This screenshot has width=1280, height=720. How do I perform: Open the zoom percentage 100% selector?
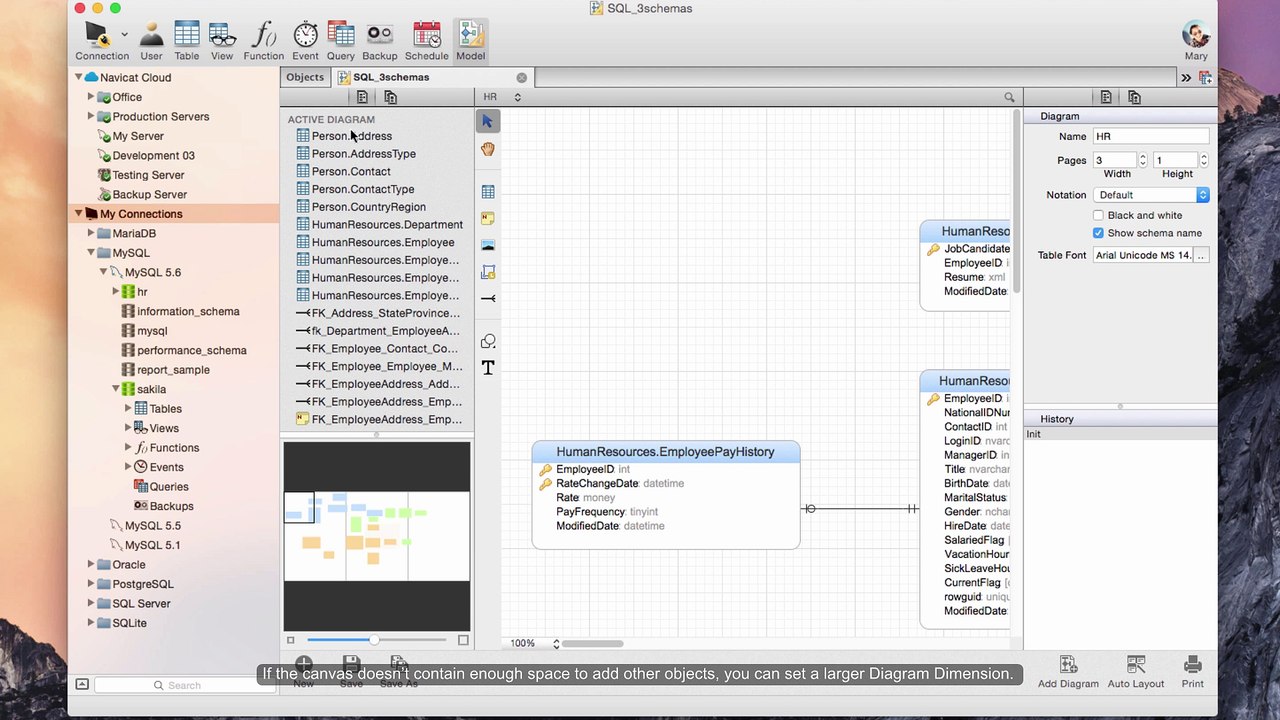(x=534, y=643)
